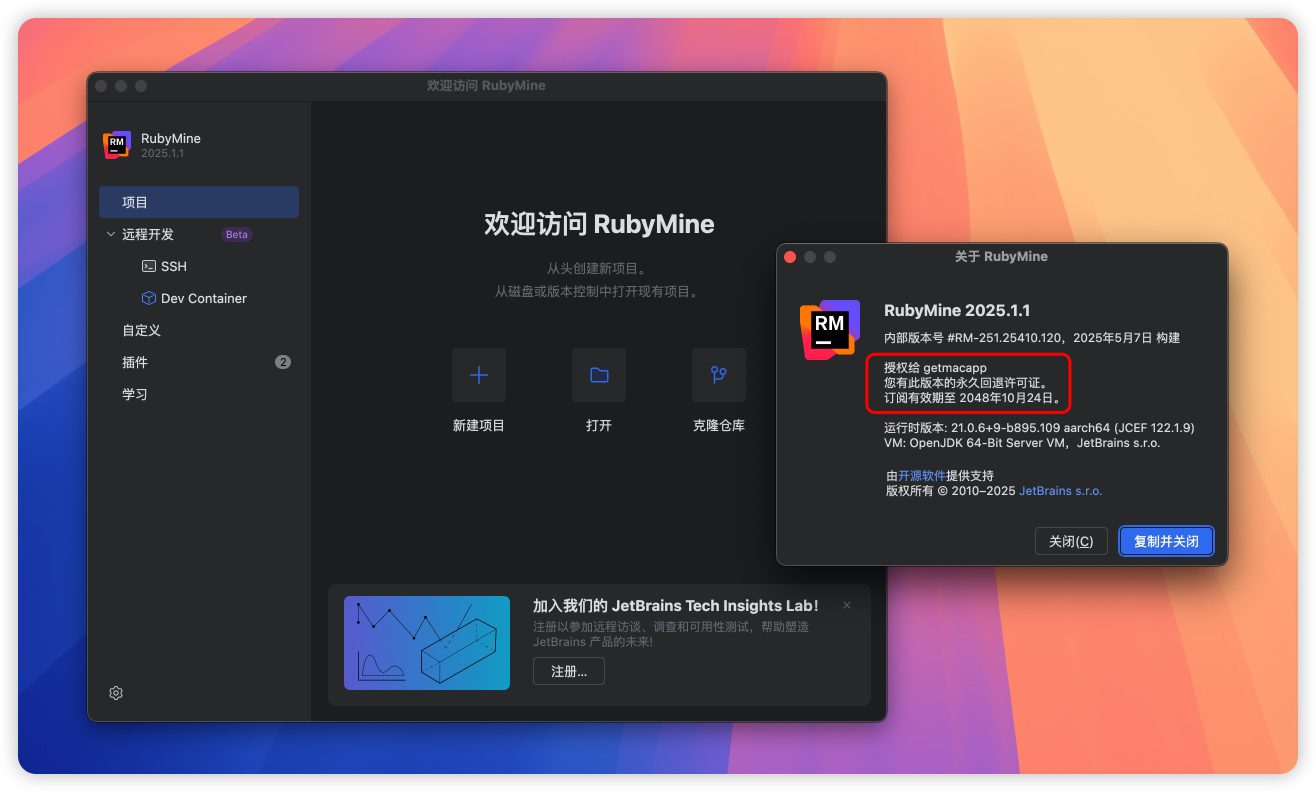
Task: Click the Beta badge
Action: (237, 234)
